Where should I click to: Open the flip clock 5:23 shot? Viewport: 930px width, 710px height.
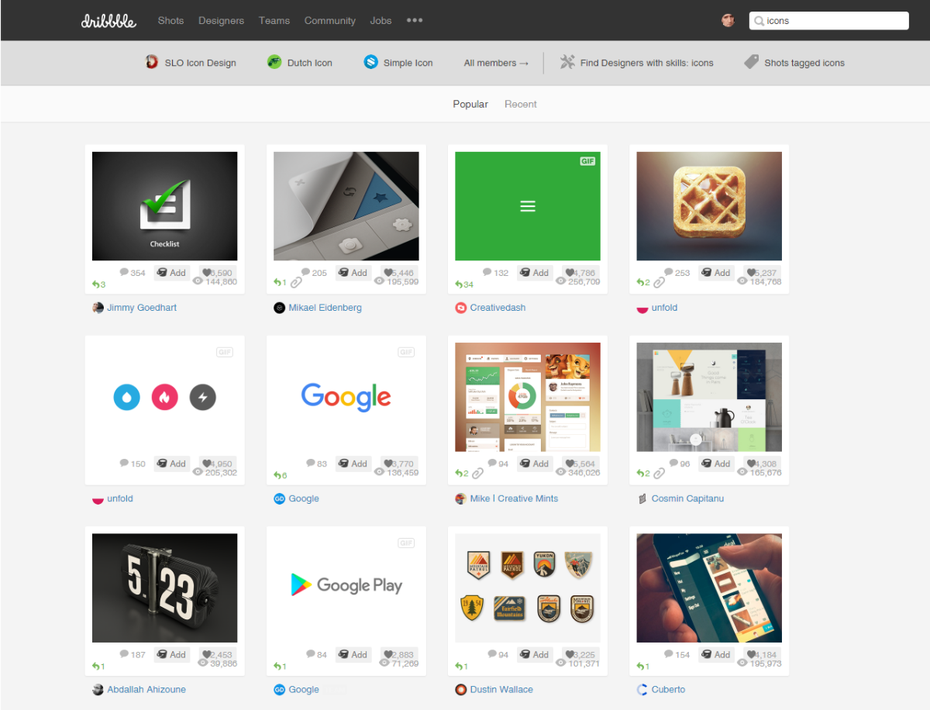pos(164,588)
